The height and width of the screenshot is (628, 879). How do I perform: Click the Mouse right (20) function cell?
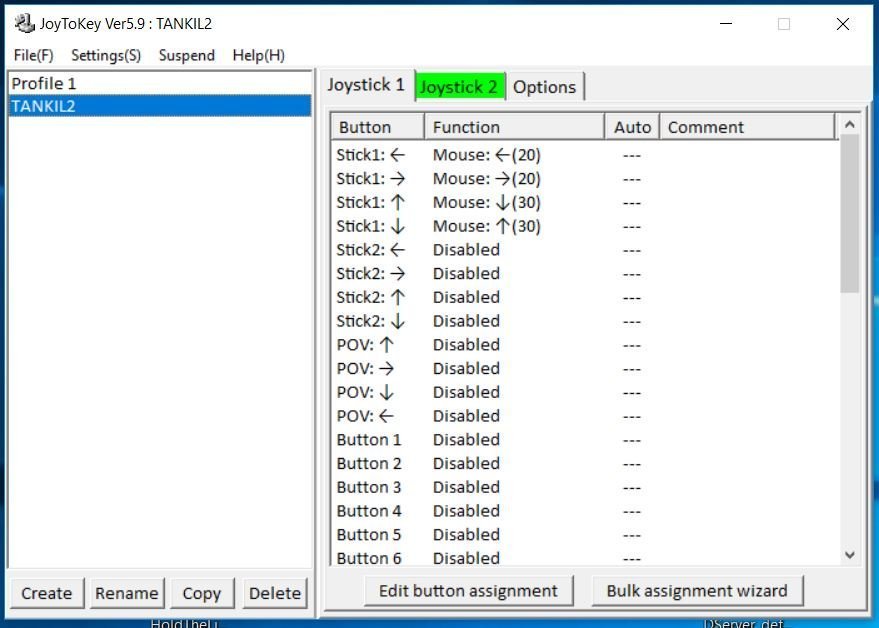(x=487, y=179)
